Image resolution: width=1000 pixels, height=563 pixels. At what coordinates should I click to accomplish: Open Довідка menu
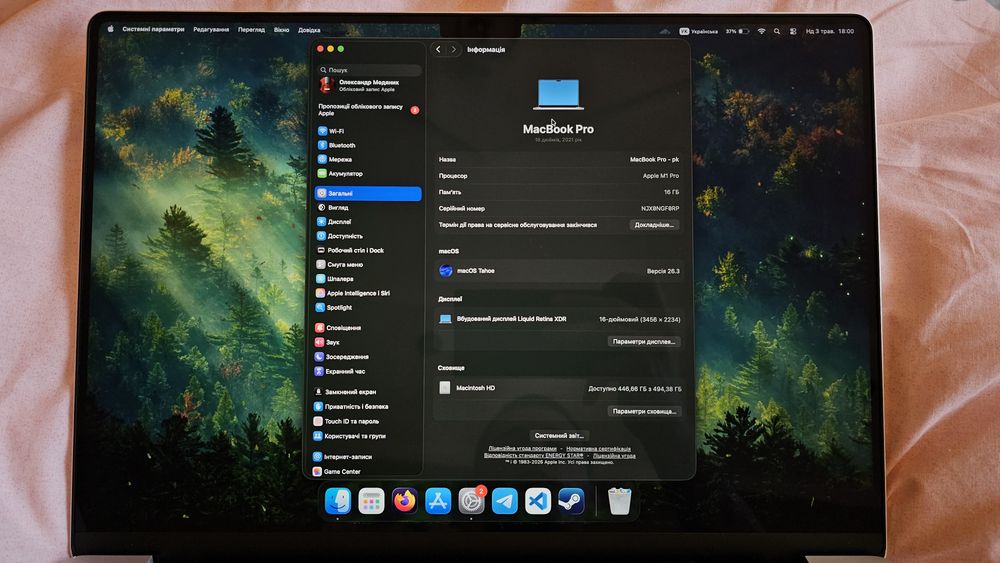pos(309,29)
